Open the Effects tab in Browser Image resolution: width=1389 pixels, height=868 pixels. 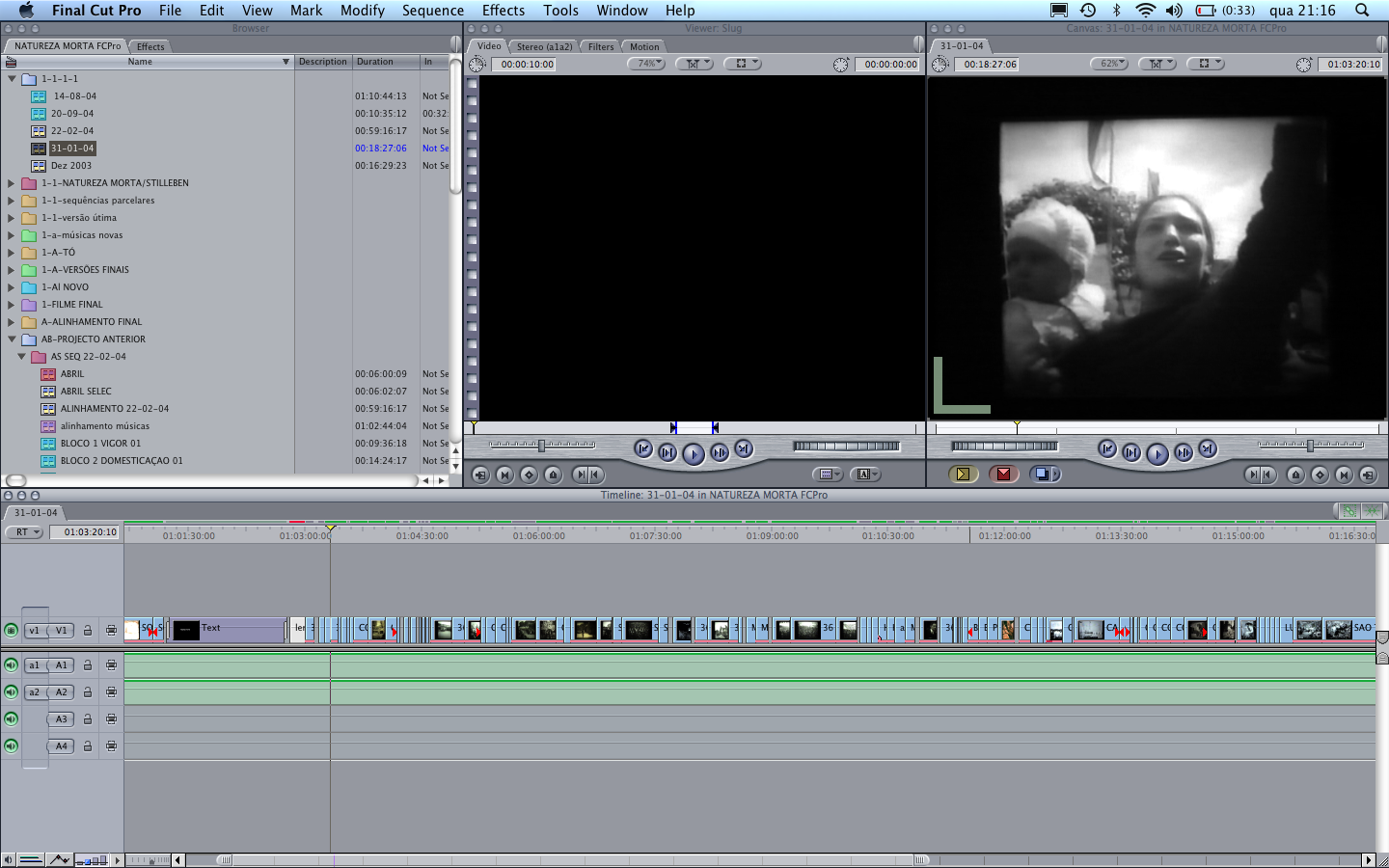(x=150, y=46)
